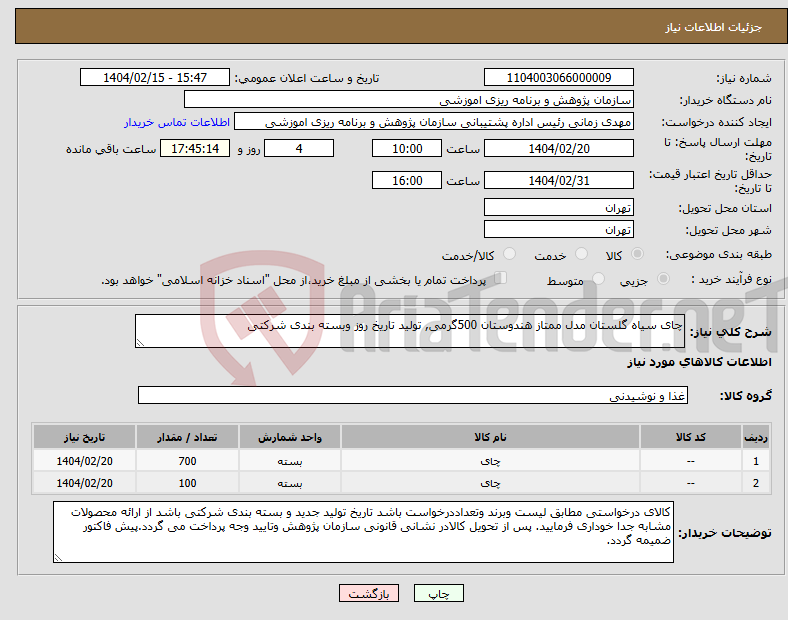Click the کد کالا column header
This screenshot has height=620, width=788.
(x=691, y=437)
